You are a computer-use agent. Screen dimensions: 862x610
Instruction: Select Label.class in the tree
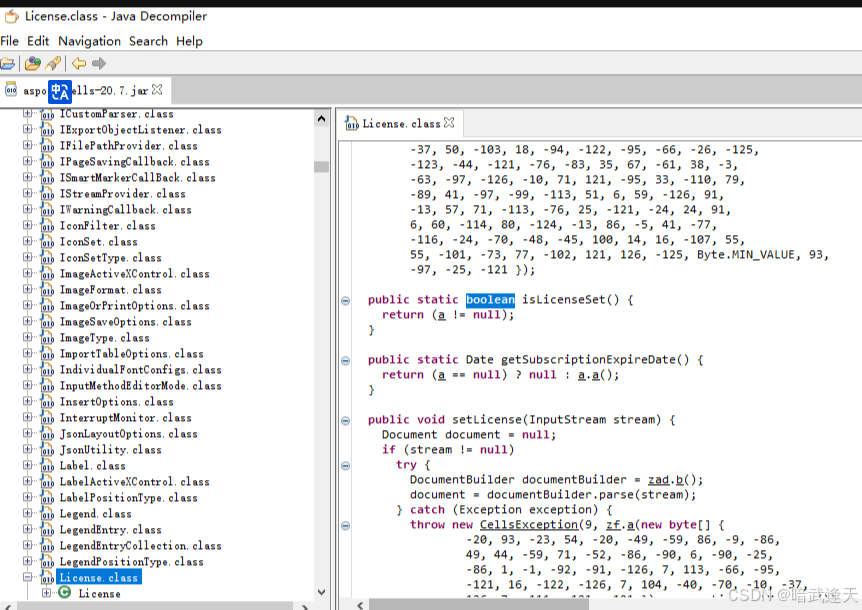[92, 465]
